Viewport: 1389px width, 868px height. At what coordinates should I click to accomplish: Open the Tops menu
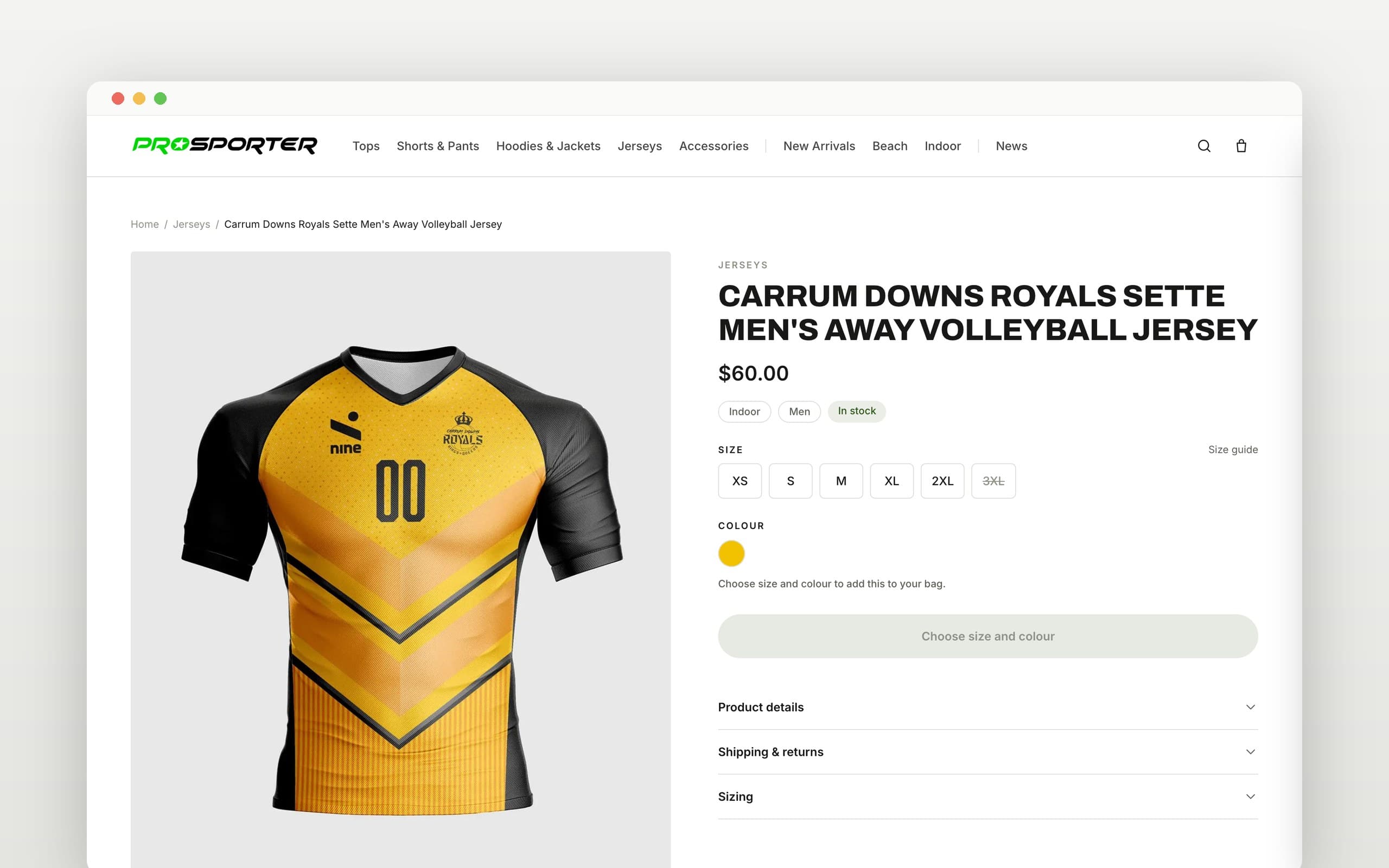(366, 146)
